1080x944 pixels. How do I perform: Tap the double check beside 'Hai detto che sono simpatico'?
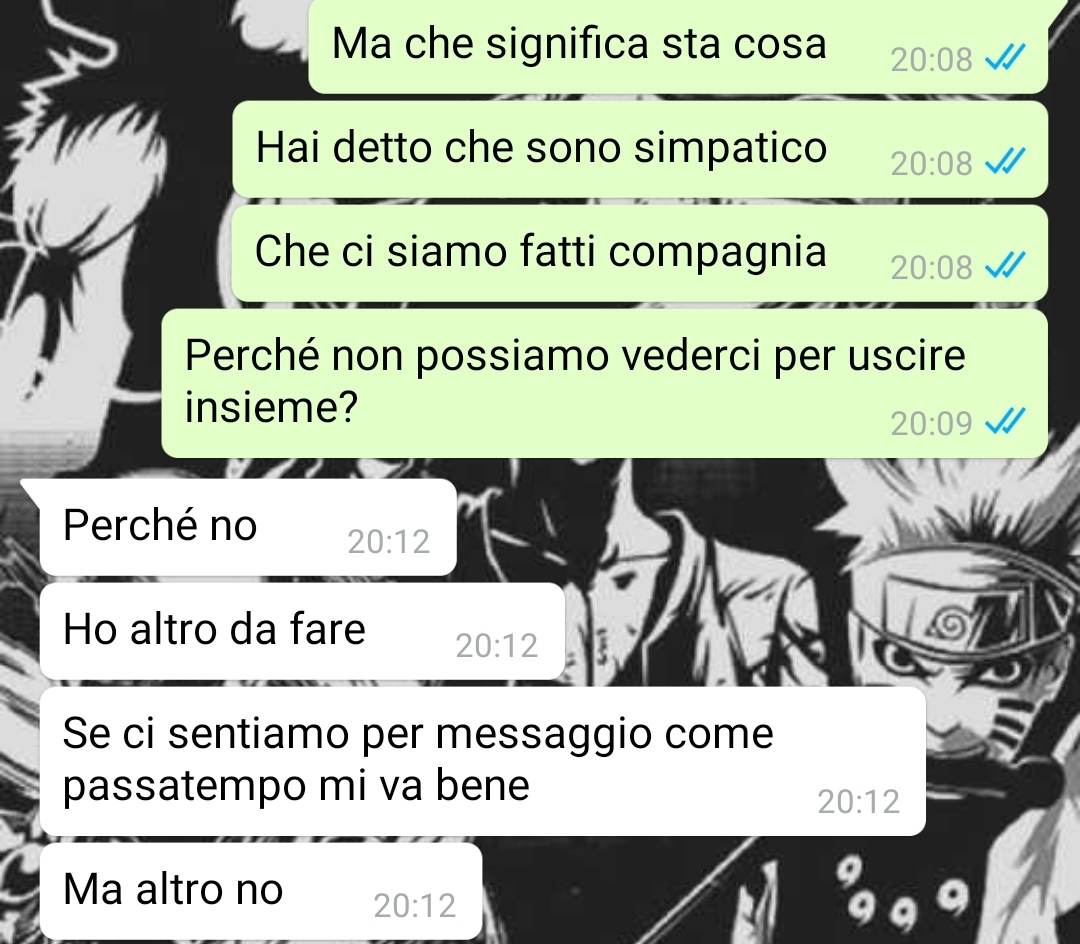(1006, 162)
